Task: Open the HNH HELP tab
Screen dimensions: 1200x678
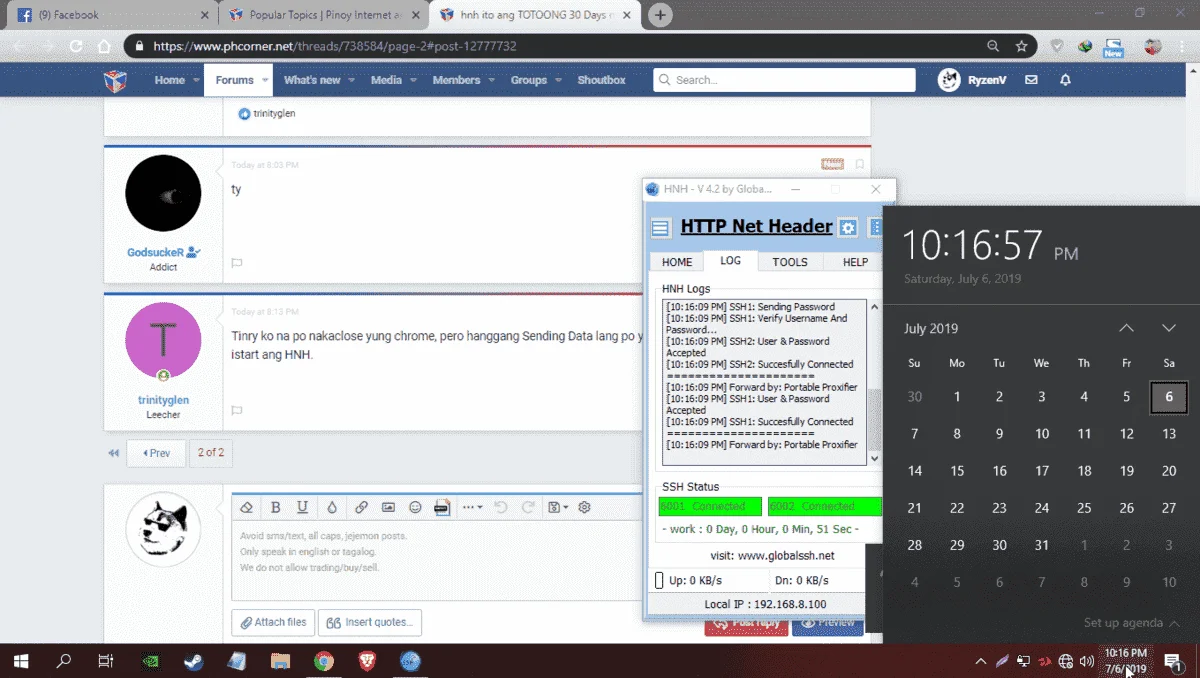Action: click(856, 262)
